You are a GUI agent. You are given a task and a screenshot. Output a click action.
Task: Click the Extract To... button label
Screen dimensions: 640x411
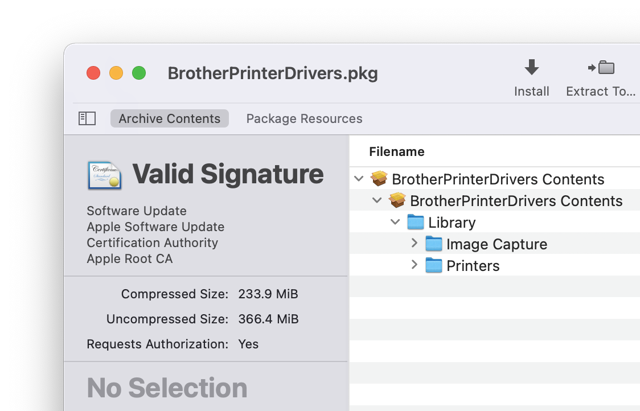pyautogui.click(x=600, y=91)
